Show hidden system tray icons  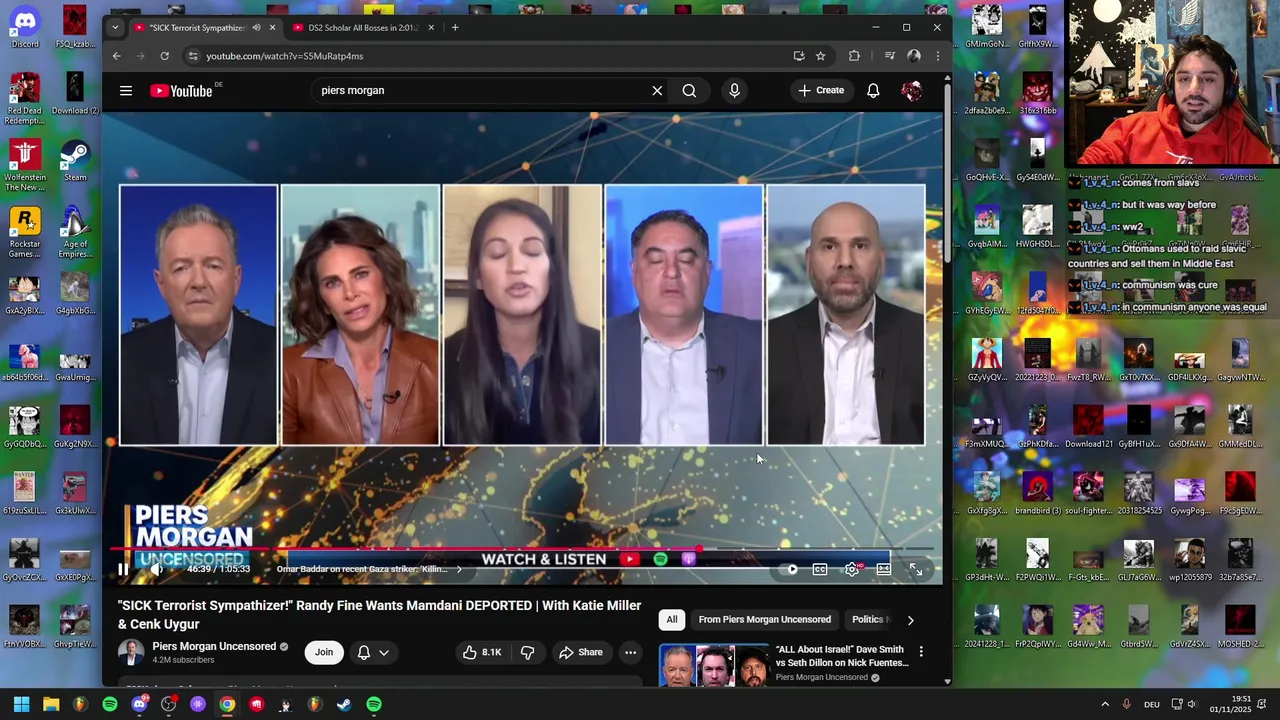1105,704
